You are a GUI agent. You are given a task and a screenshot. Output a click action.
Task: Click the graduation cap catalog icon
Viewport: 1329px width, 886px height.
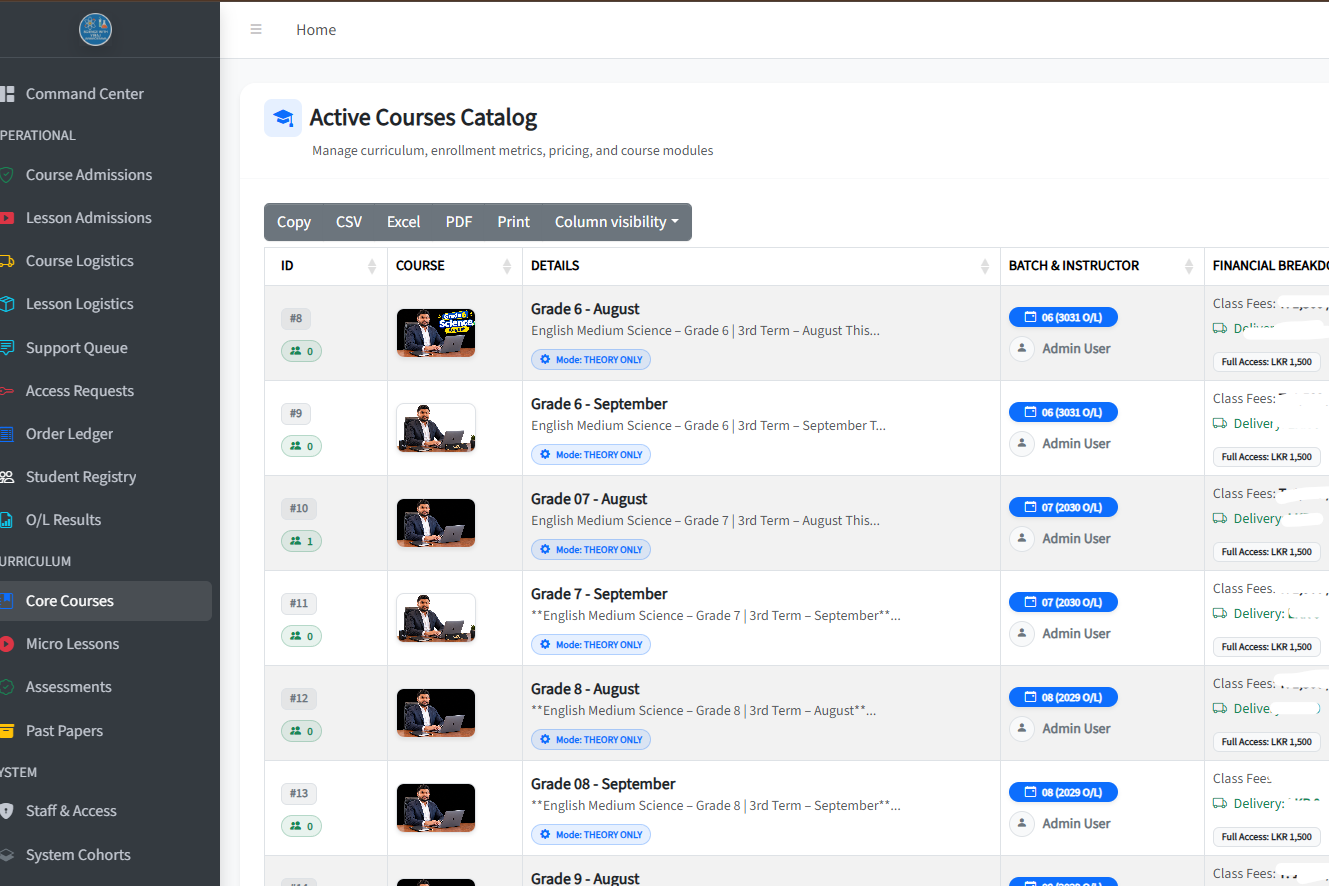283,118
